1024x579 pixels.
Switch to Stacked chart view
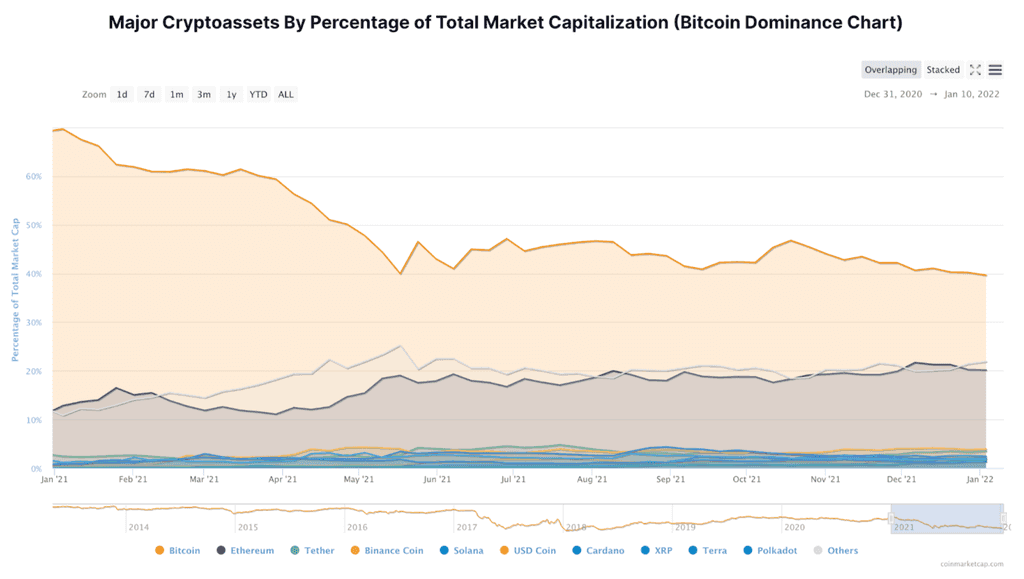pos(943,70)
